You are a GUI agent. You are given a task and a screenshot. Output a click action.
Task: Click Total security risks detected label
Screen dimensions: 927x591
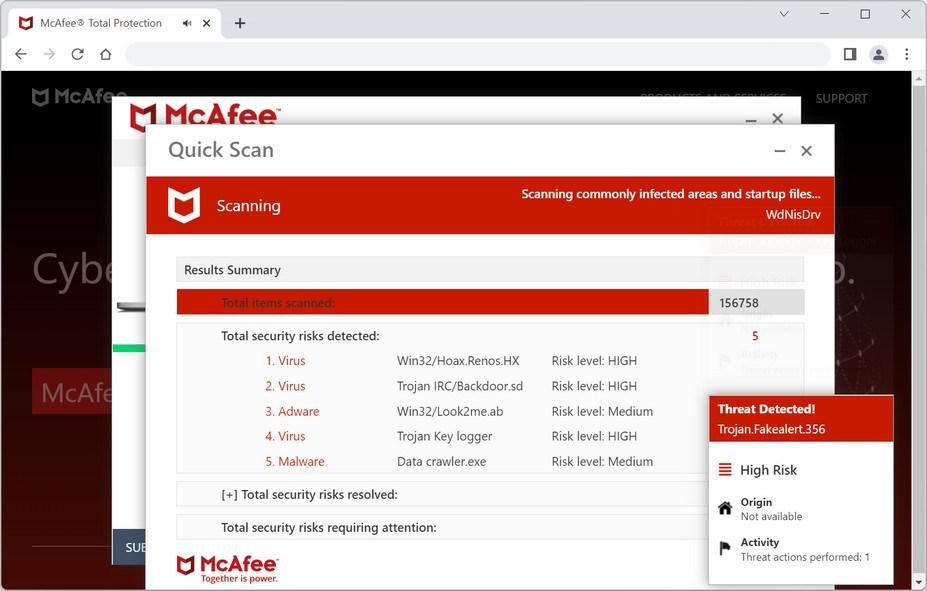(x=300, y=336)
